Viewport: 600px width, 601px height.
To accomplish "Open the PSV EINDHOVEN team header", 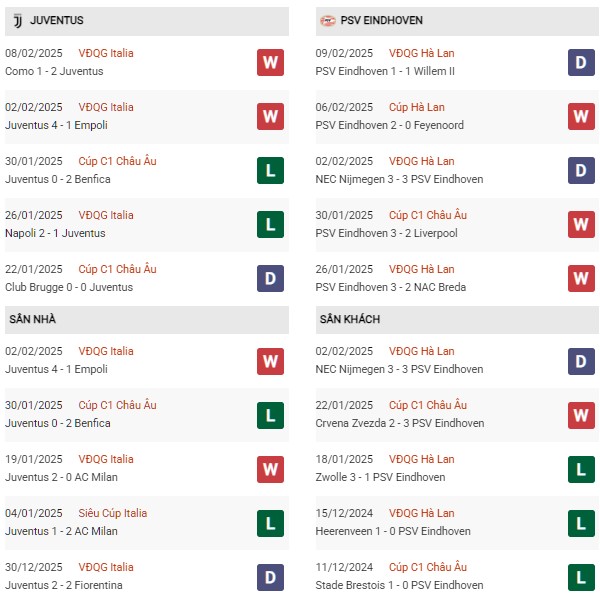I will 457,21.
